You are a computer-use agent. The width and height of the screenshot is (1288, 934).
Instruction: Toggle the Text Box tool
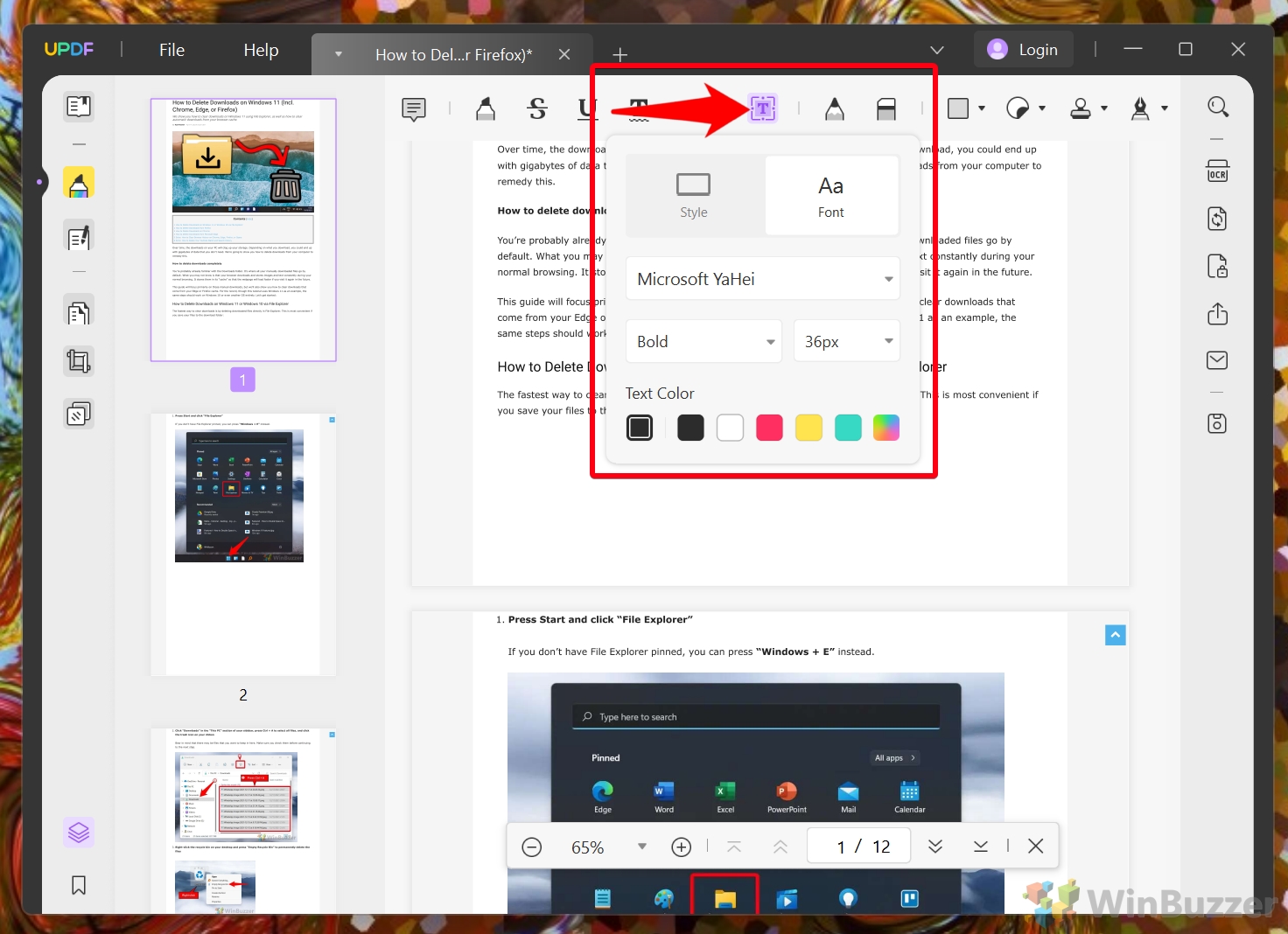tap(763, 108)
